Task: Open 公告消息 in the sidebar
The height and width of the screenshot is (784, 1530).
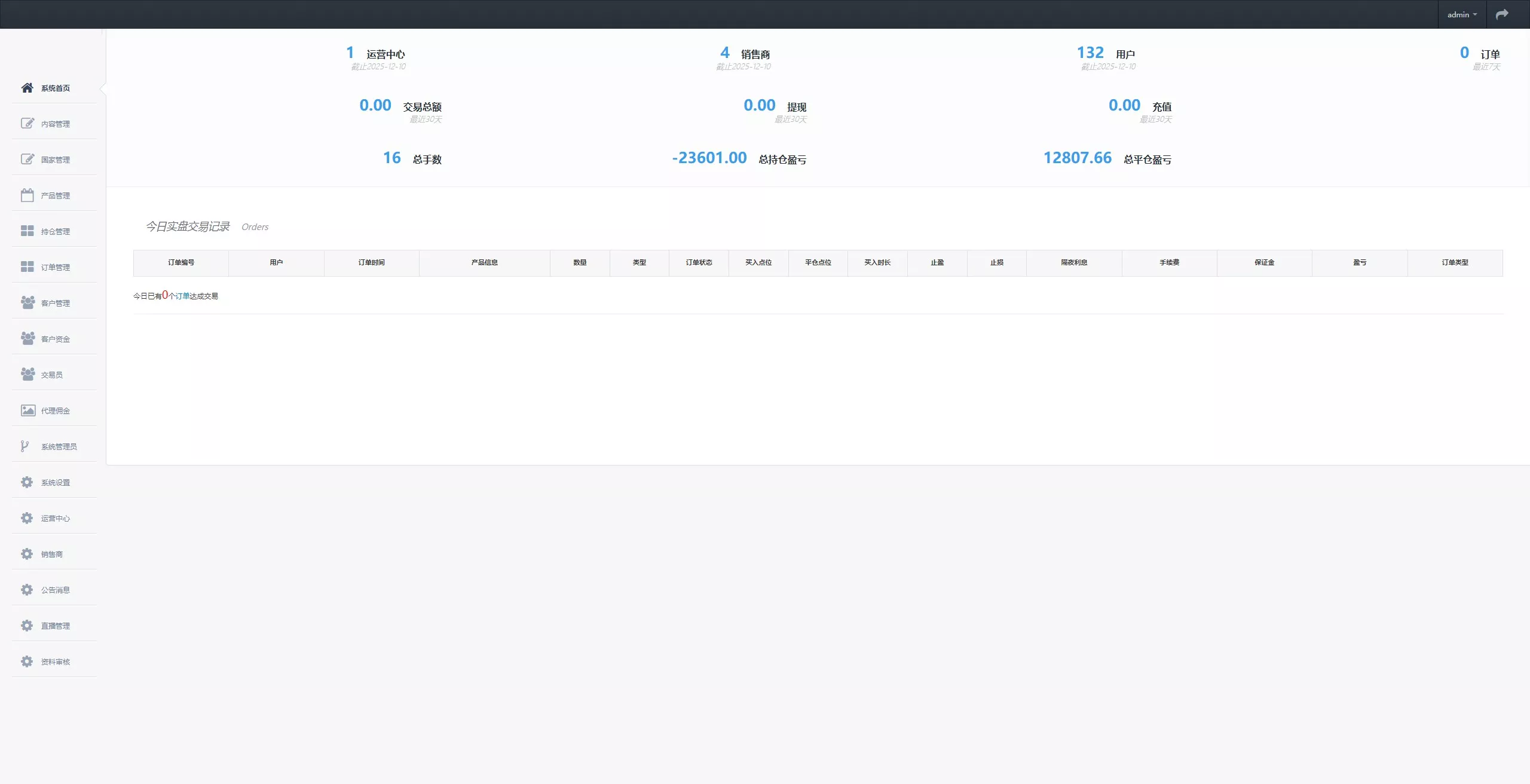Action: 55,590
